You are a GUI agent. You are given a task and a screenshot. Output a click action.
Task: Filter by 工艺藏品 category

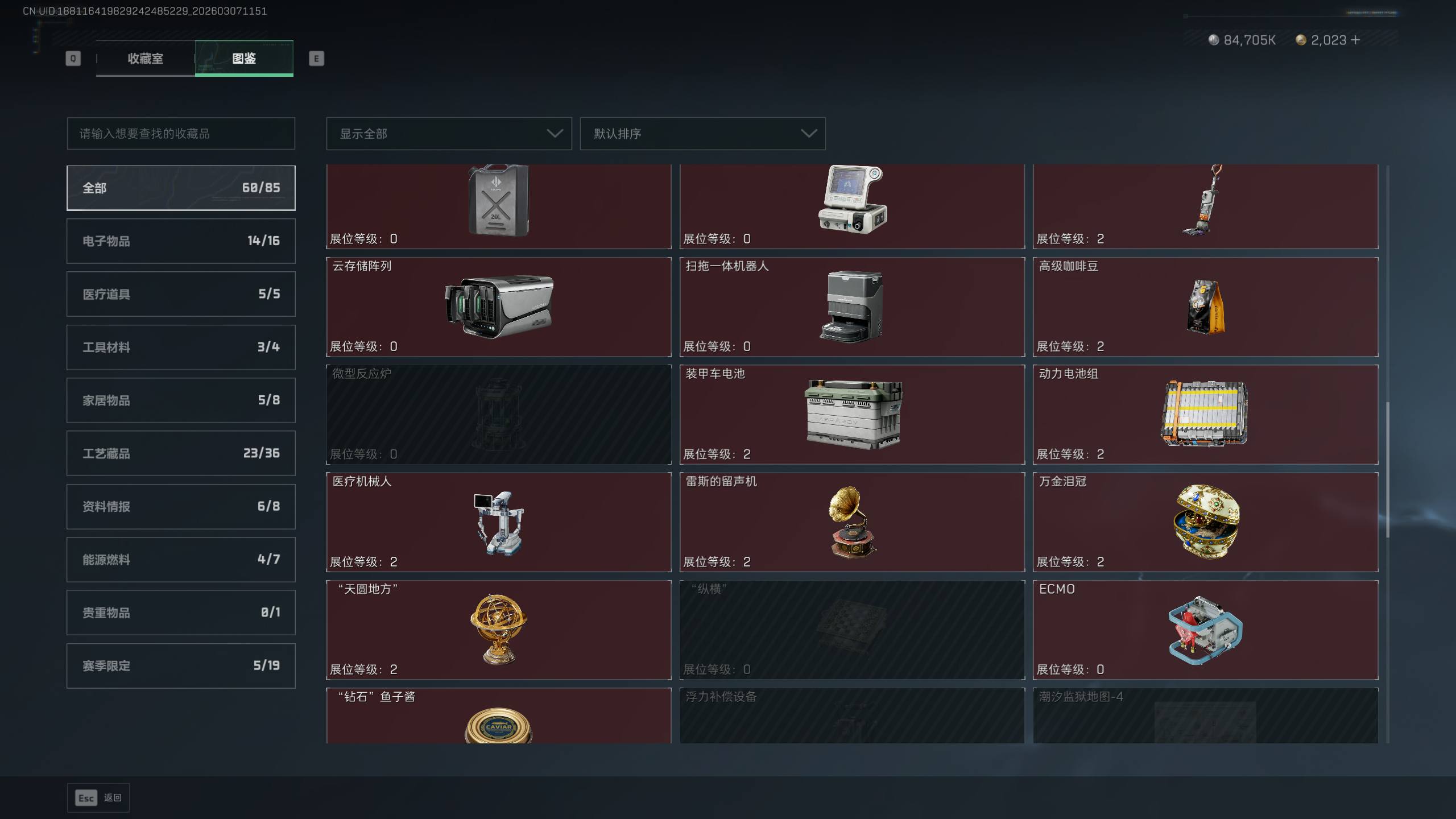[x=181, y=453]
